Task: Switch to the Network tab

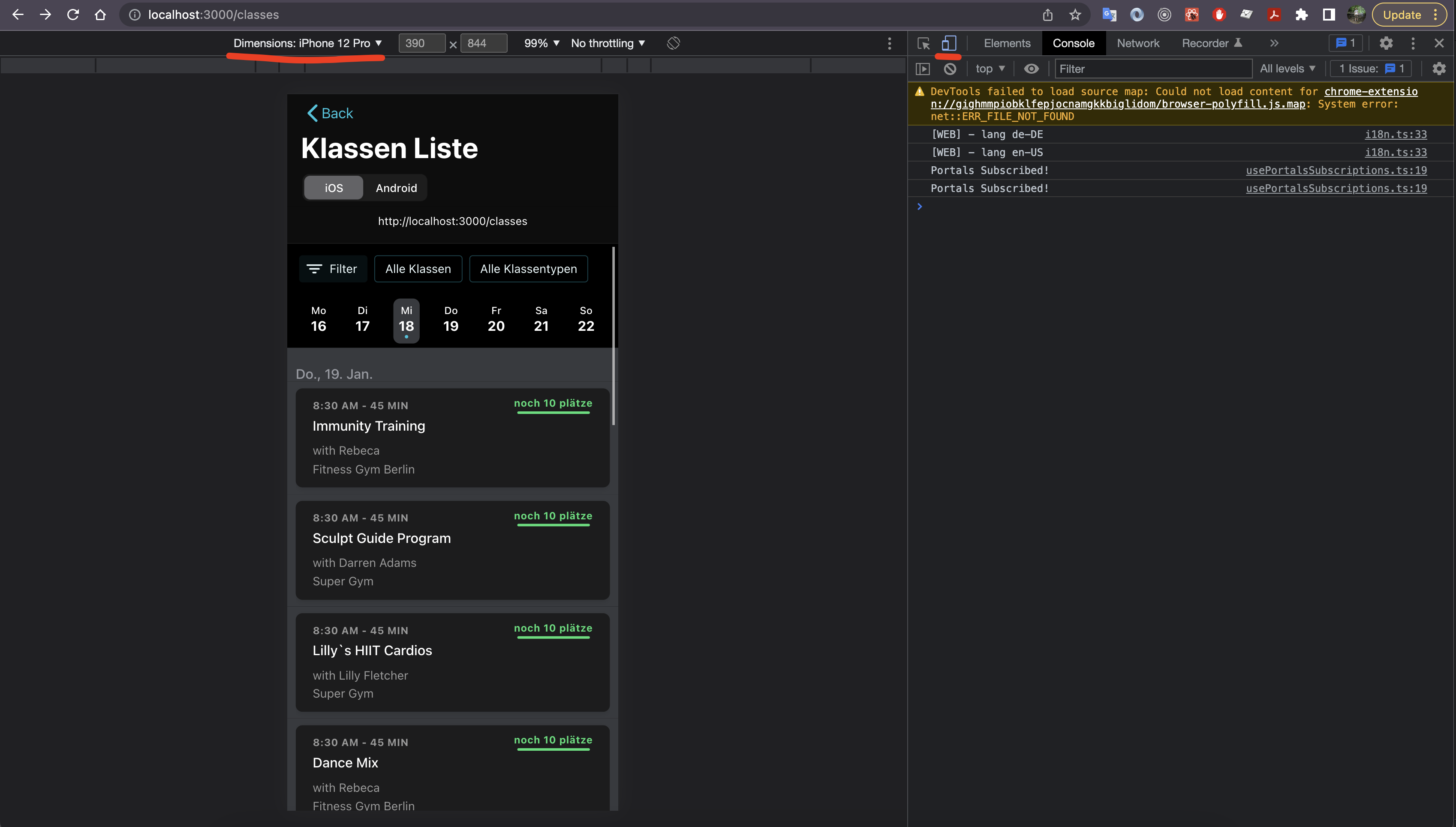Action: click(x=1138, y=43)
